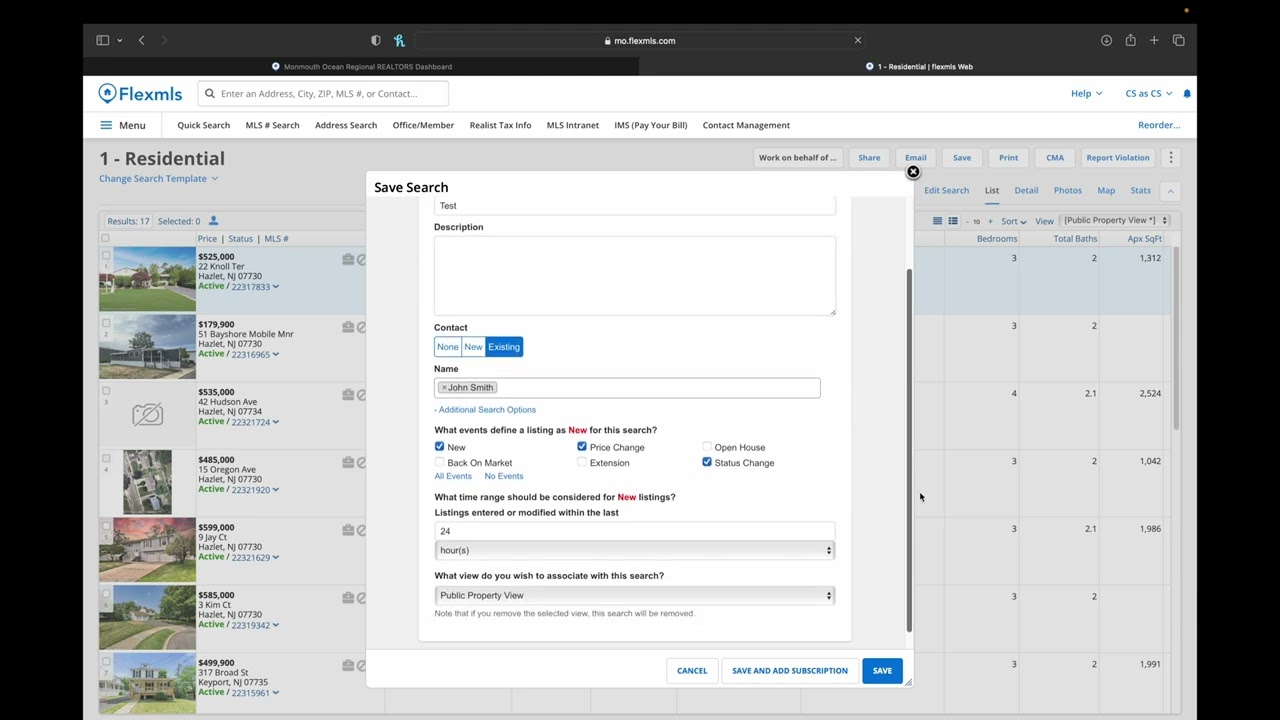Click briefcase icon for 9 Jay Ct
Screen dimensions: 1280x720
pos(348,530)
